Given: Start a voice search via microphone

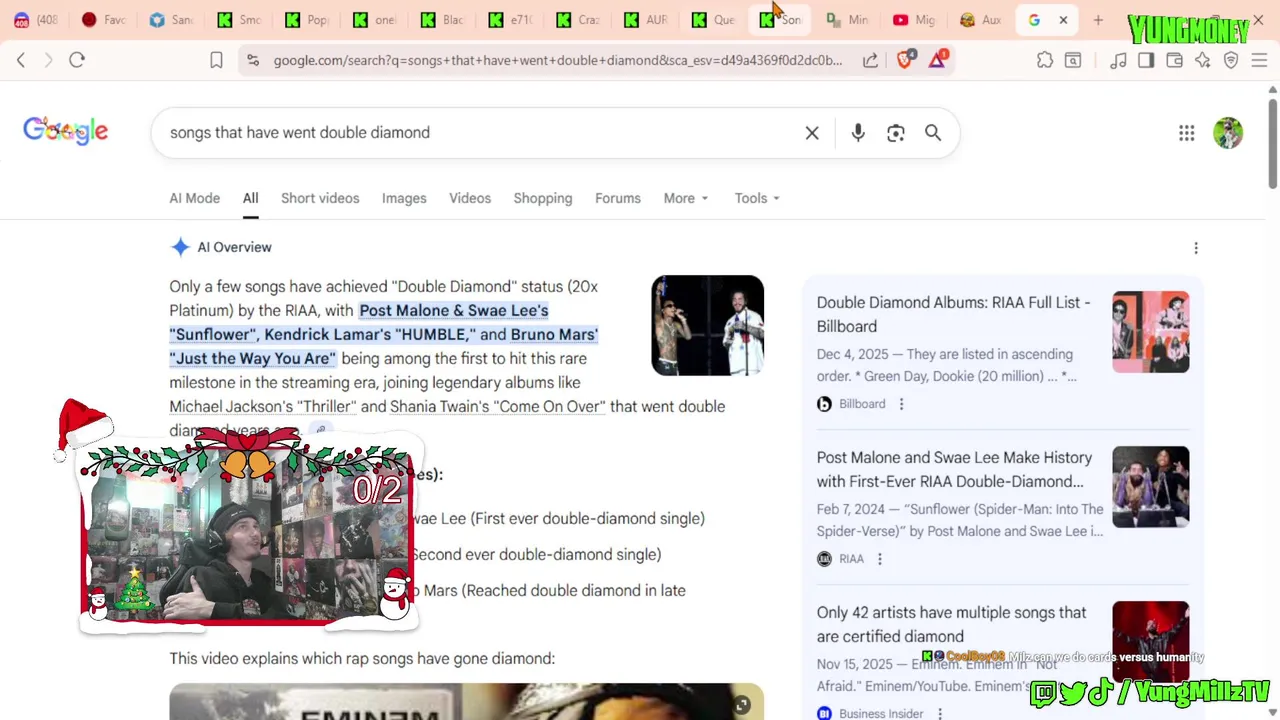Looking at the screenshot, I should click(858, 133).
